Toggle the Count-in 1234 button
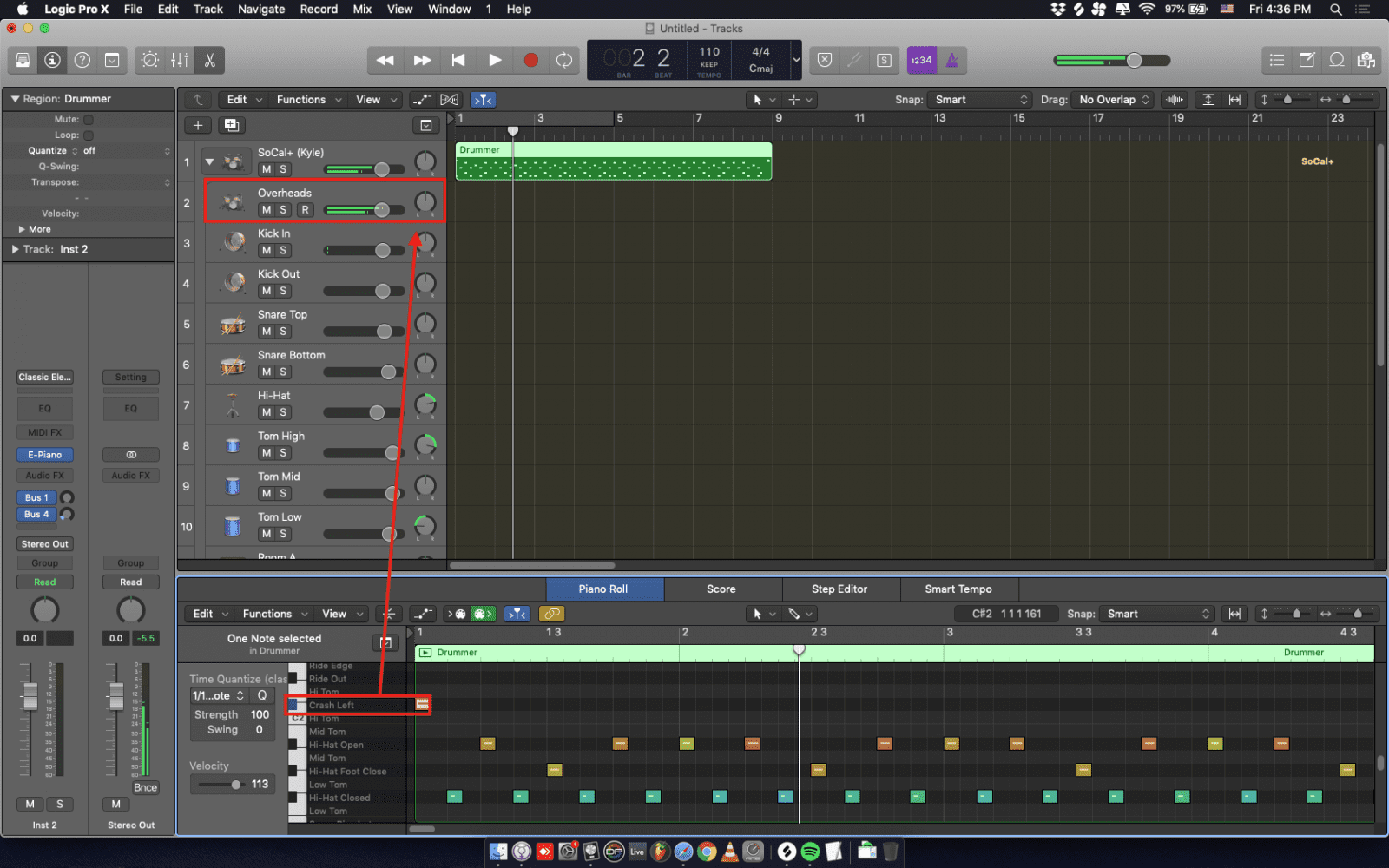 pos(921,60)
